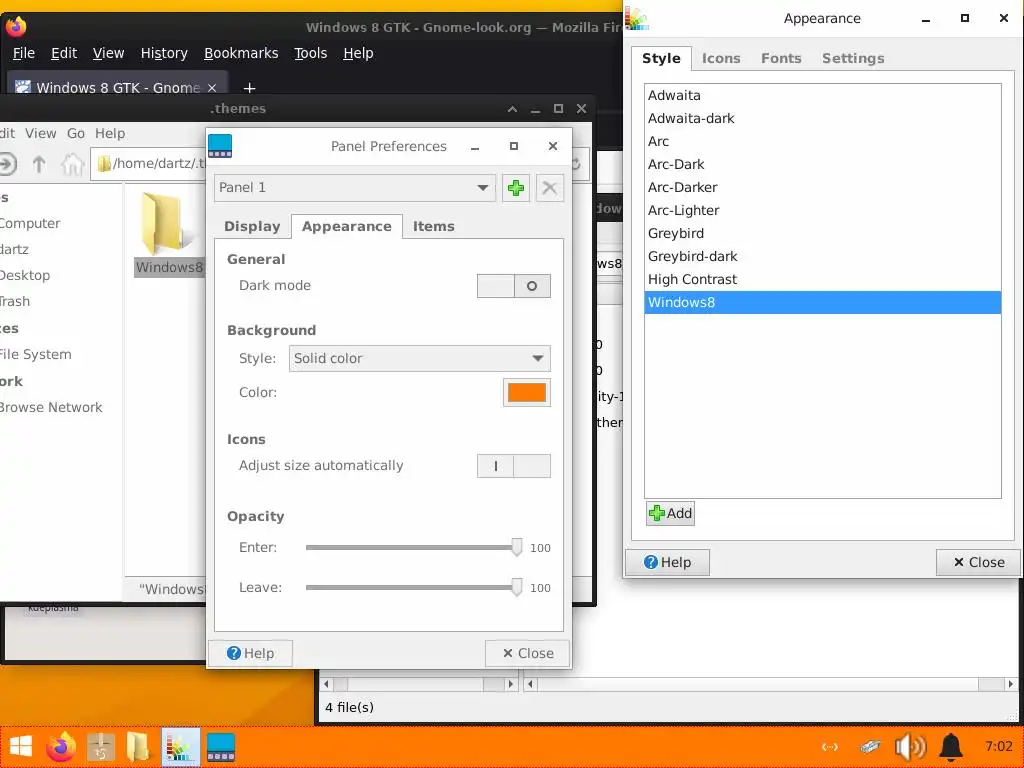Image resolution: width=1024 pixels, height=768 pixels.
Task: Select the Style tab in Appearance window
Action: click(x=662, y=59)
